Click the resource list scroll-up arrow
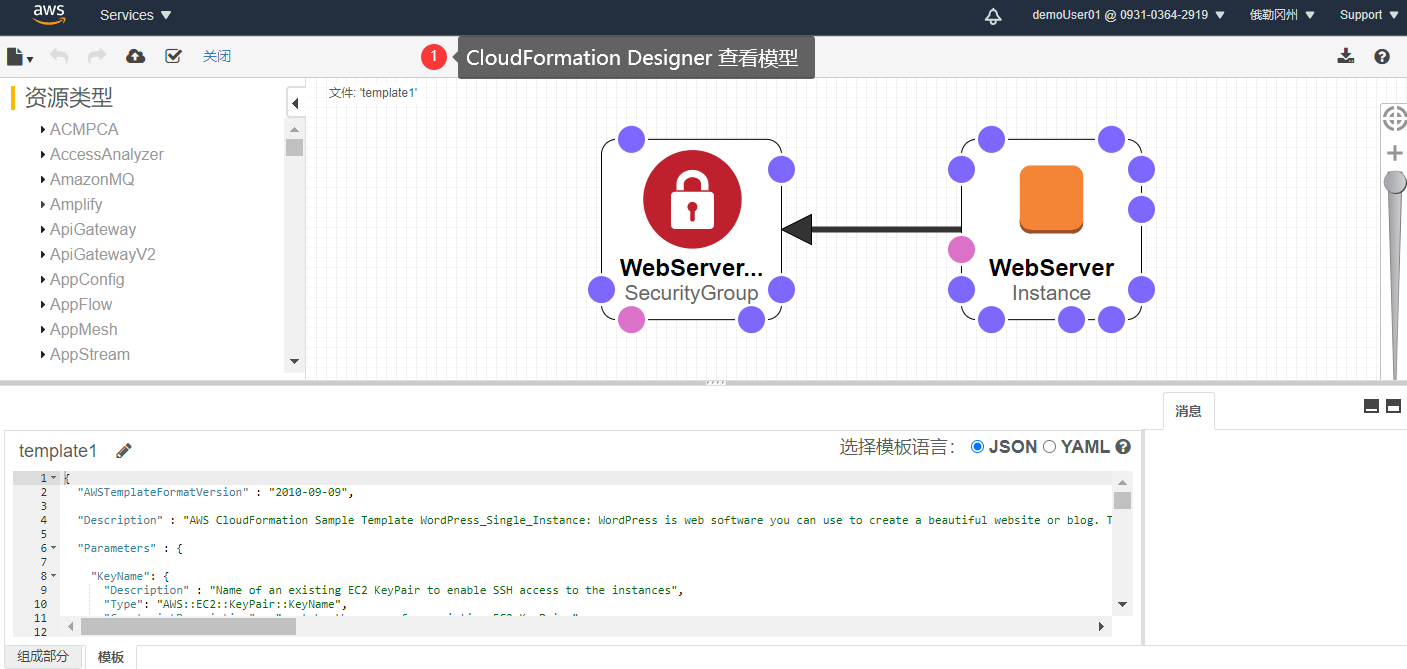Image resolution: width=1407 pixels, height=669 pixels. tap(294, 129)
